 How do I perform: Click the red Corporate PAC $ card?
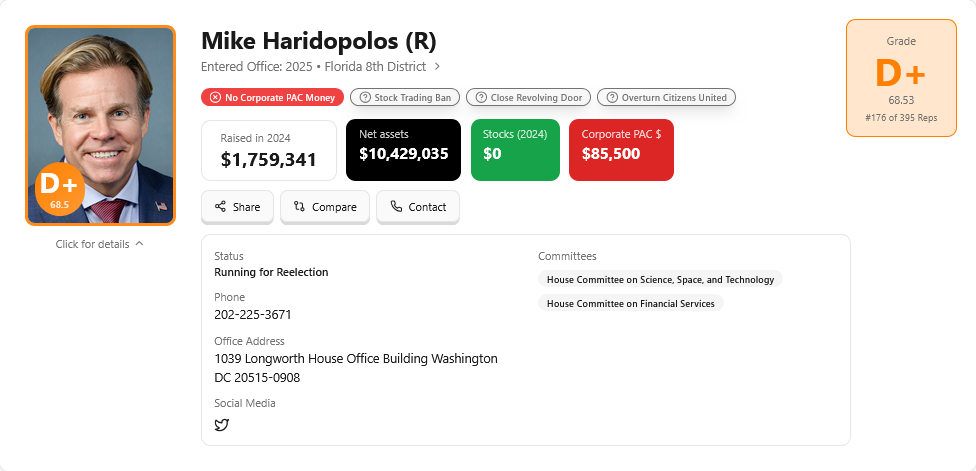(621, 150)
